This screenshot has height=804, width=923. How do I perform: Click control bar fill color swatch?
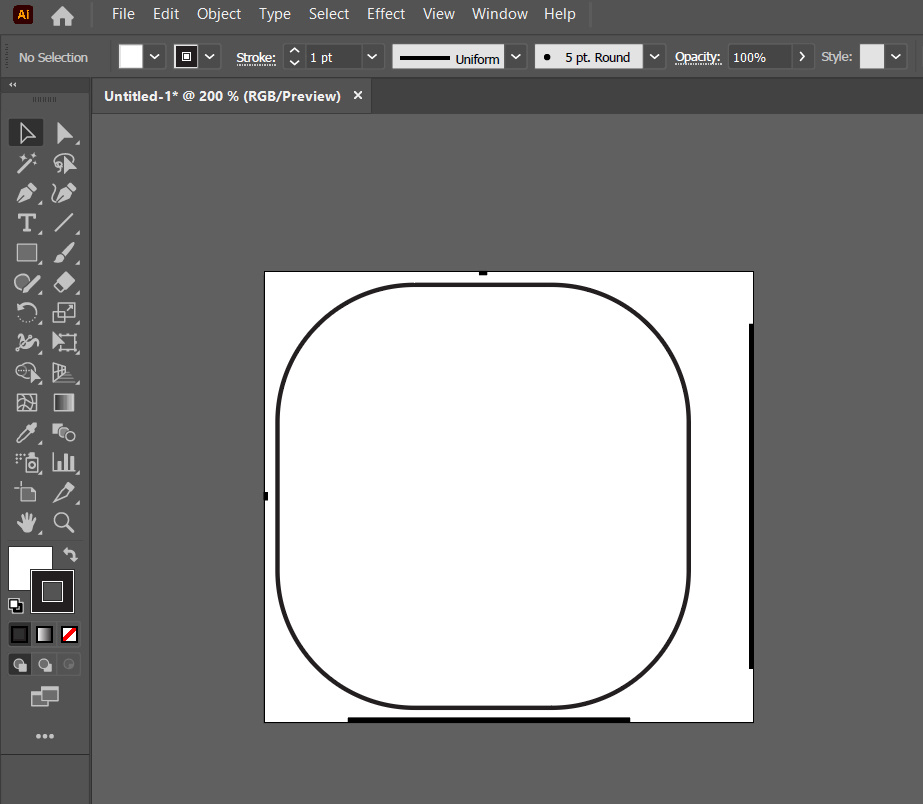tap(131, 57)
